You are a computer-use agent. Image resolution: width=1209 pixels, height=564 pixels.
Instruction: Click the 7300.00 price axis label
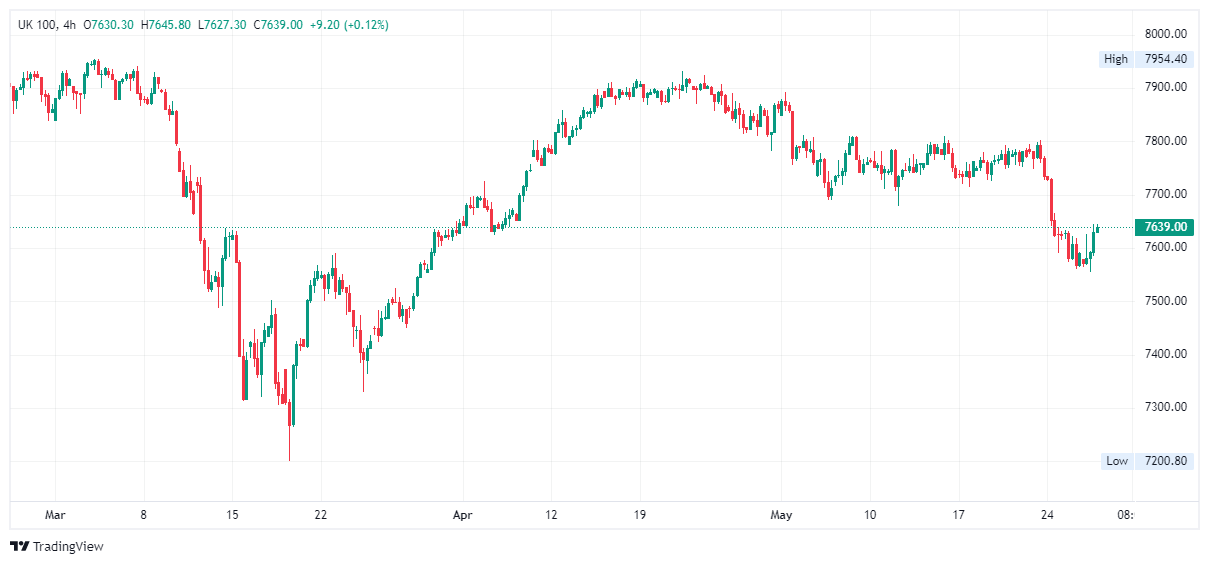click(1165, 407)
